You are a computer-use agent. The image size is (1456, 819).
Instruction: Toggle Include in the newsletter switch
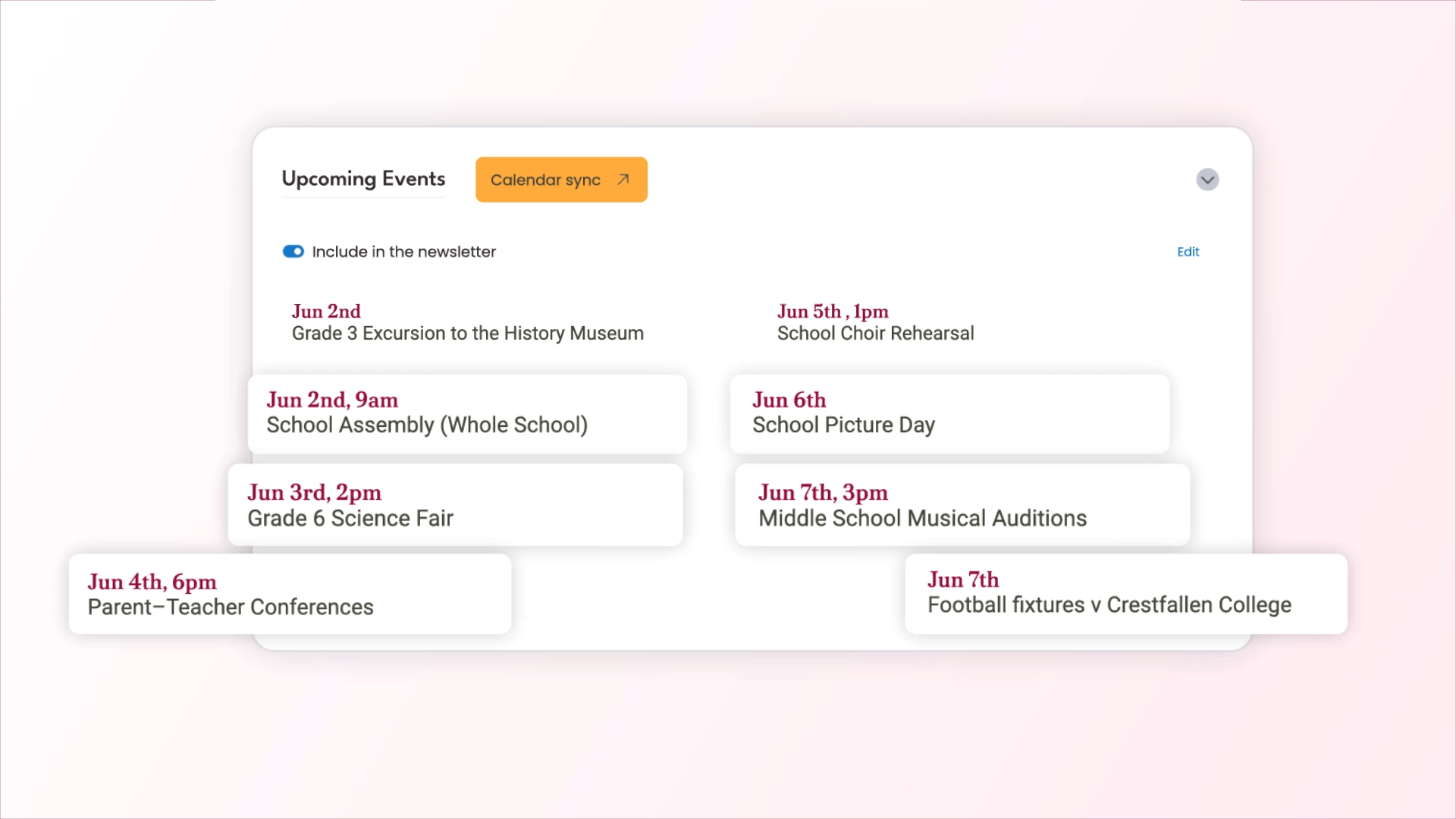pyautogui.click(x=293, y=252)
